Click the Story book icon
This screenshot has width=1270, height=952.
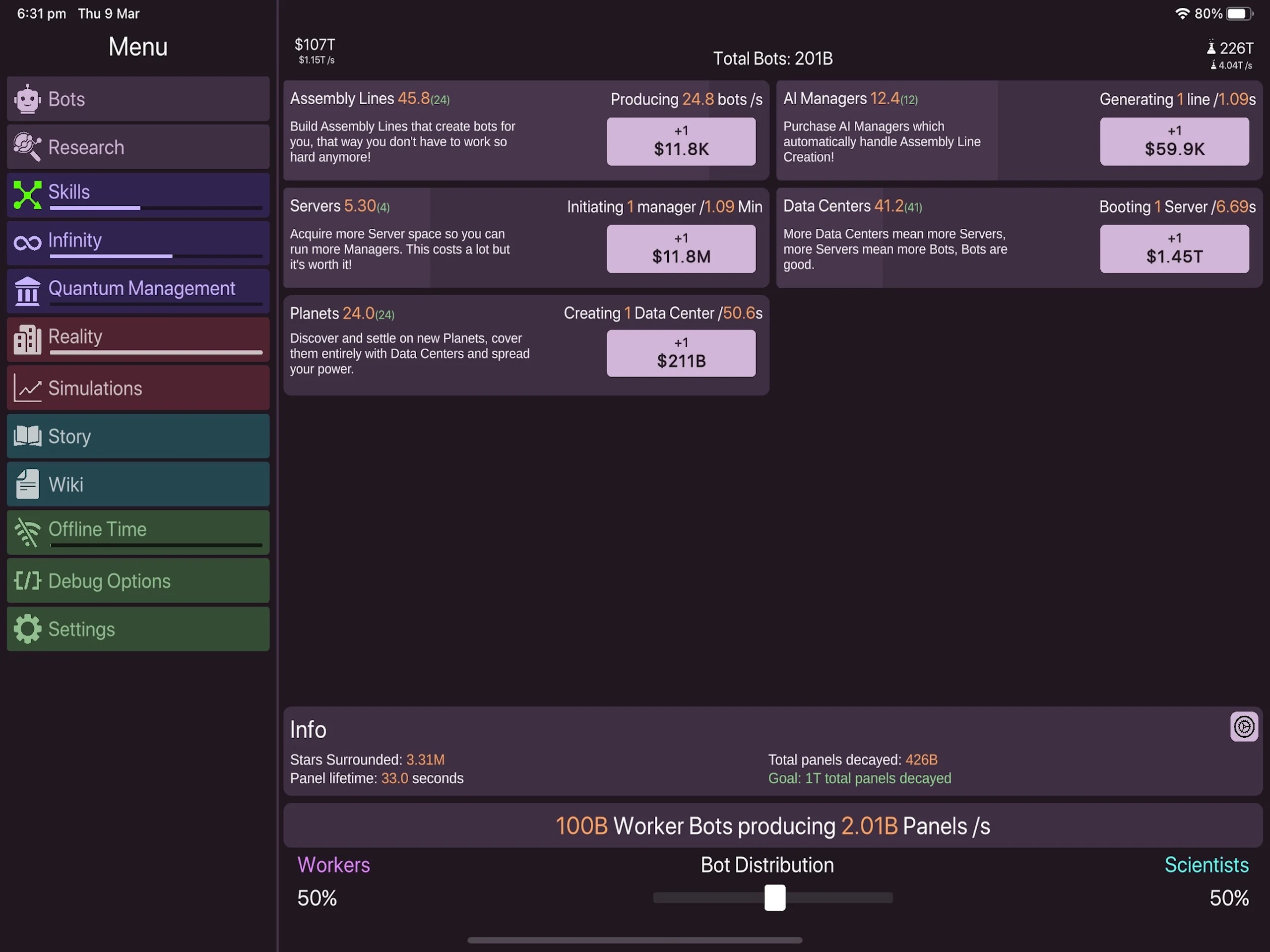point(27,437)
